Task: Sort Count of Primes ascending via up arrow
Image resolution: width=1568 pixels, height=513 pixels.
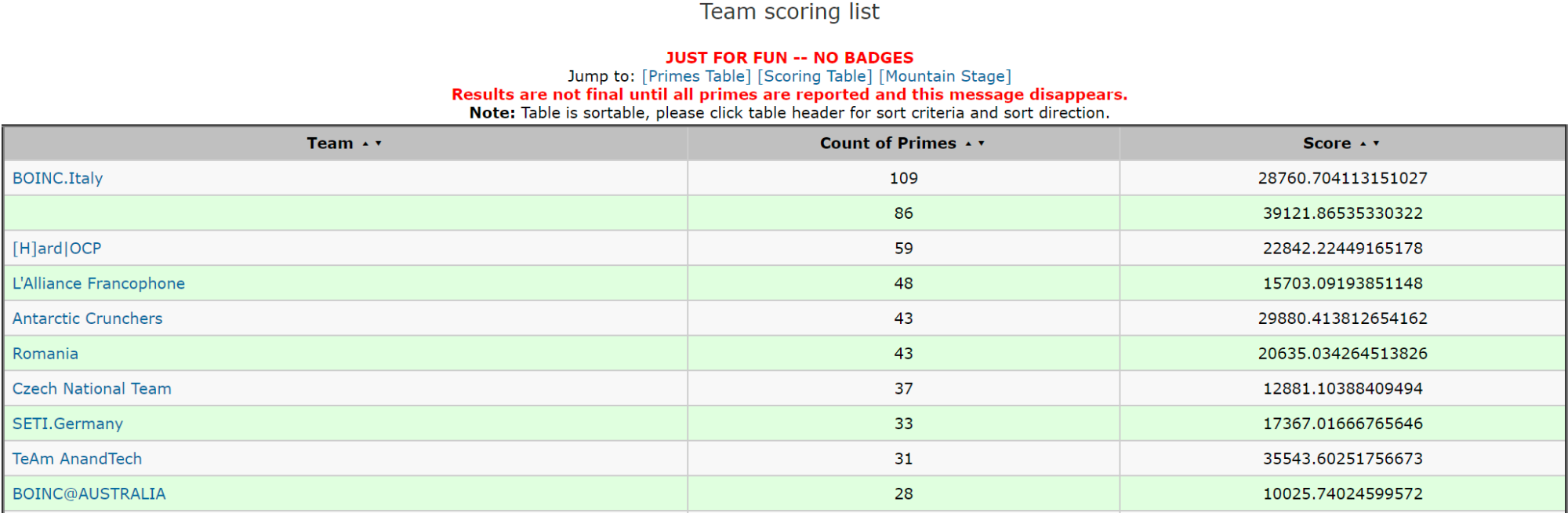Action: (968, 144)
